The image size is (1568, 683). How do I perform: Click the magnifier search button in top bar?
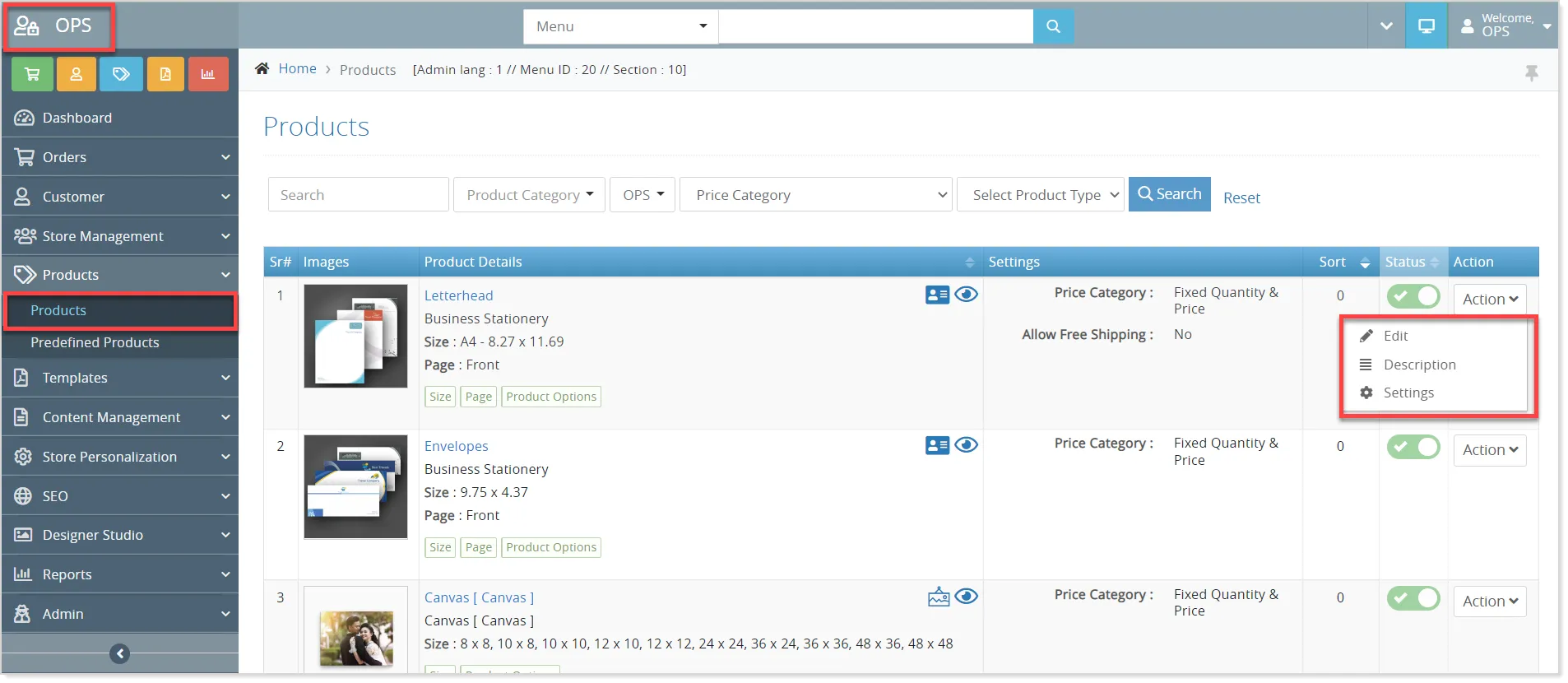coord(1053,26)
